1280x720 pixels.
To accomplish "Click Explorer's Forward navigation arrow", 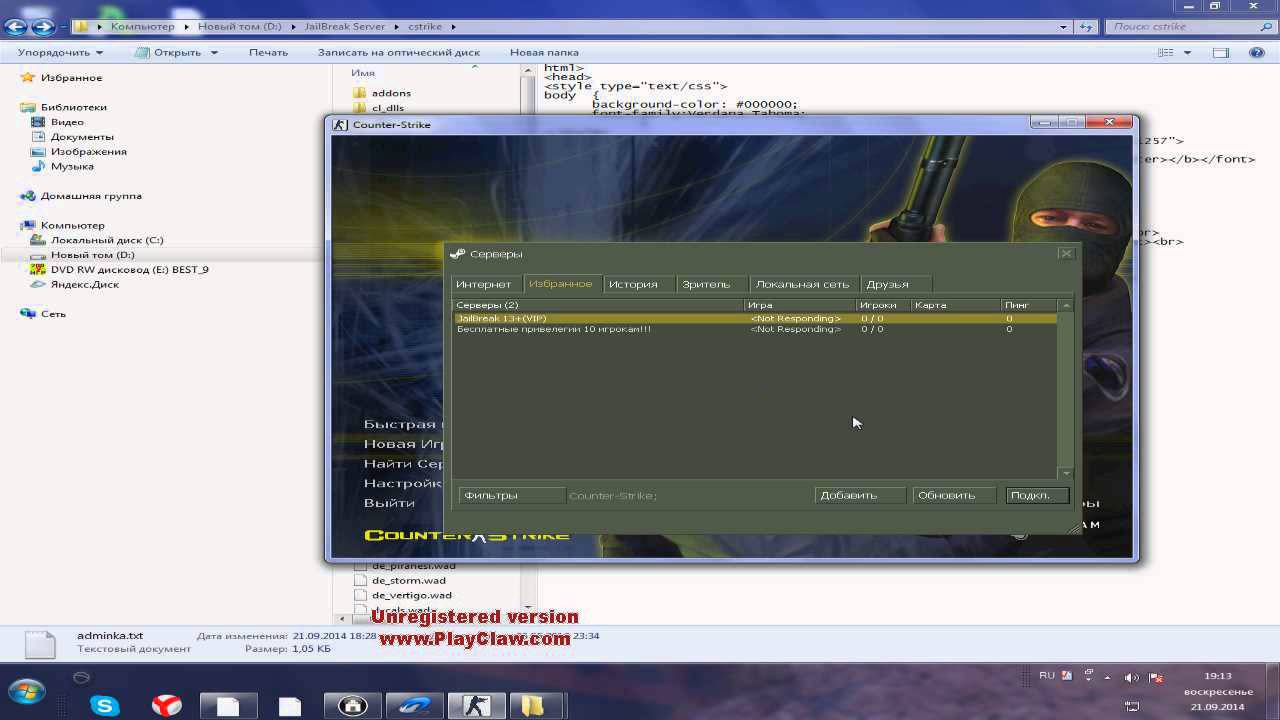I will point(43,26).
